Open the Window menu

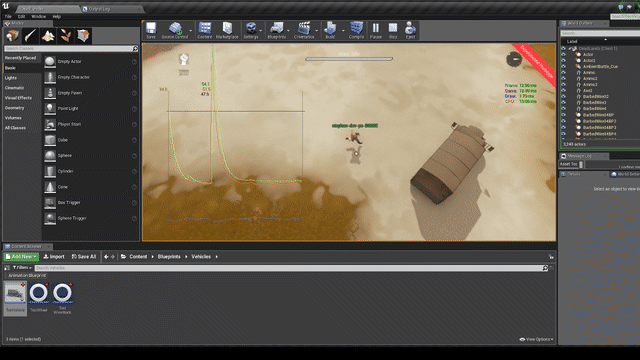(39, 16)
